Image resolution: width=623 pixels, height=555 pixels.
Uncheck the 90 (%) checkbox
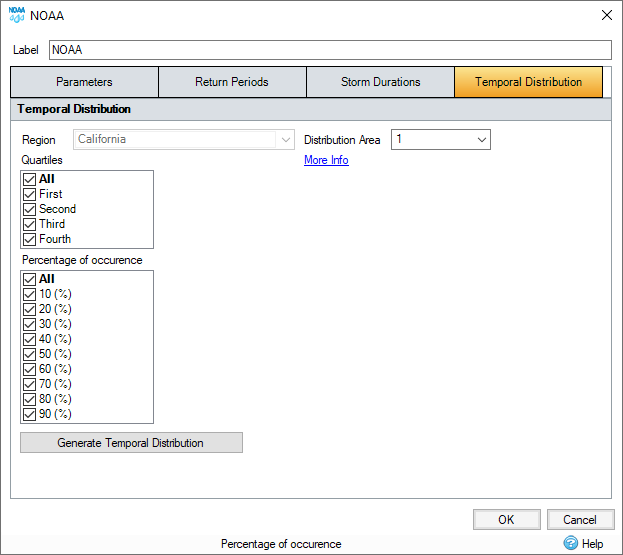click(x=29, y=414)
